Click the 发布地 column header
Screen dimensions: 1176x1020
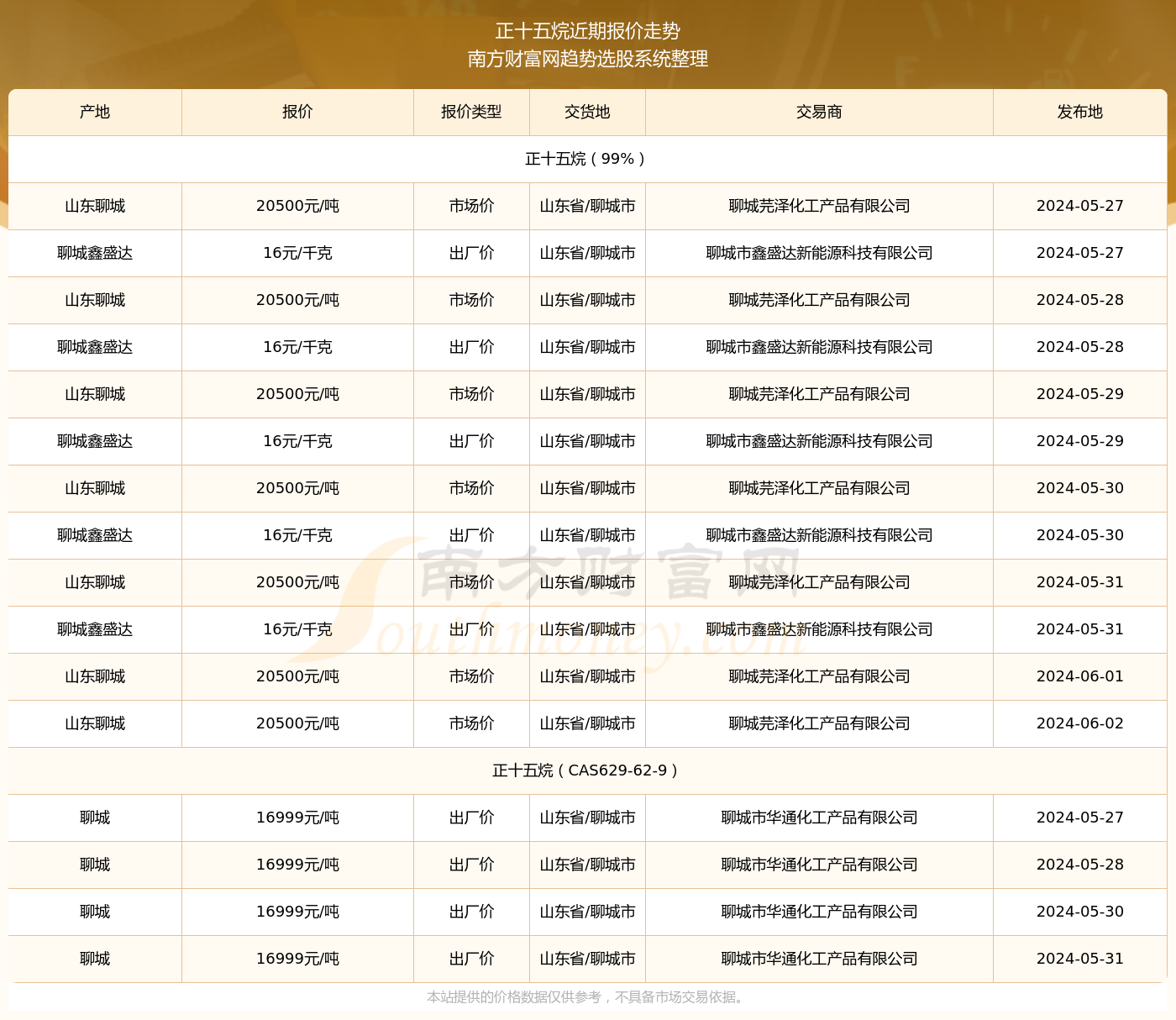pyautogui.click(x=1080, y=112)
